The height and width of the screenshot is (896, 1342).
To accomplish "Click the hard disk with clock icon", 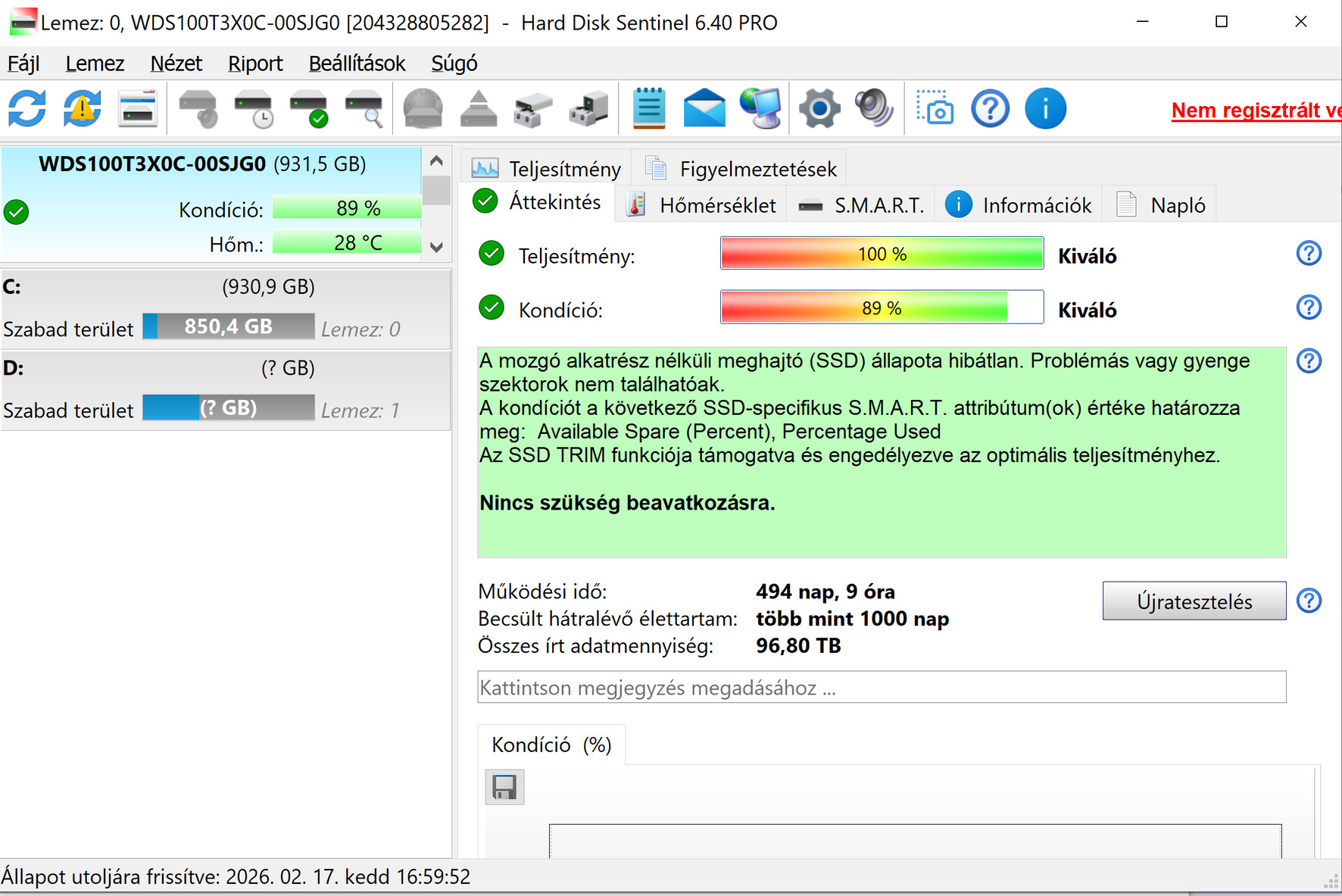I will pos(254,108).
